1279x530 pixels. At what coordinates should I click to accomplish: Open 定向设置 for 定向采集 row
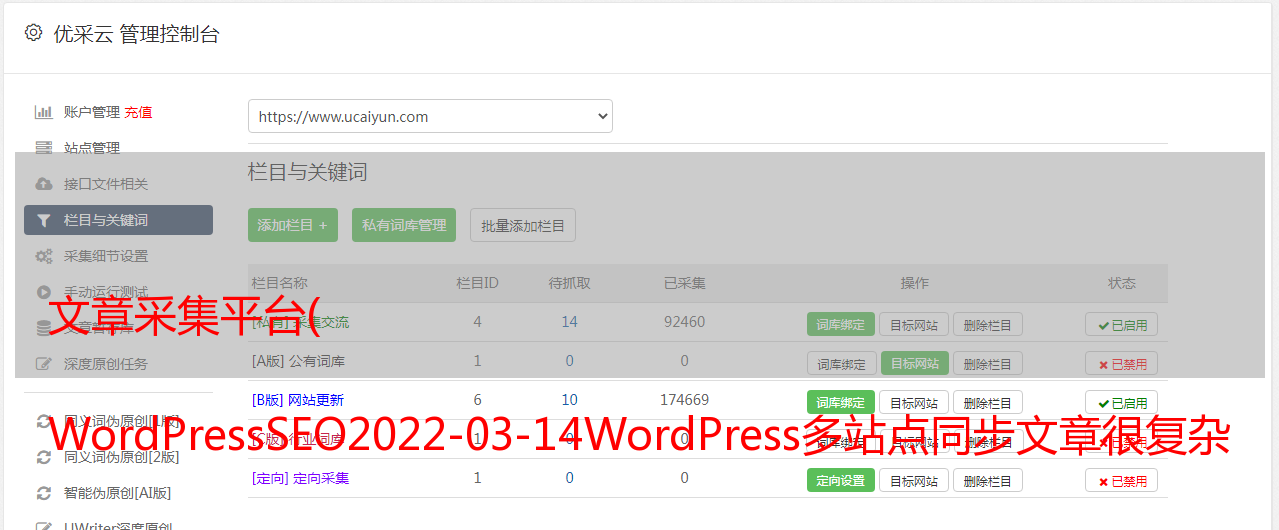[841, 480]
